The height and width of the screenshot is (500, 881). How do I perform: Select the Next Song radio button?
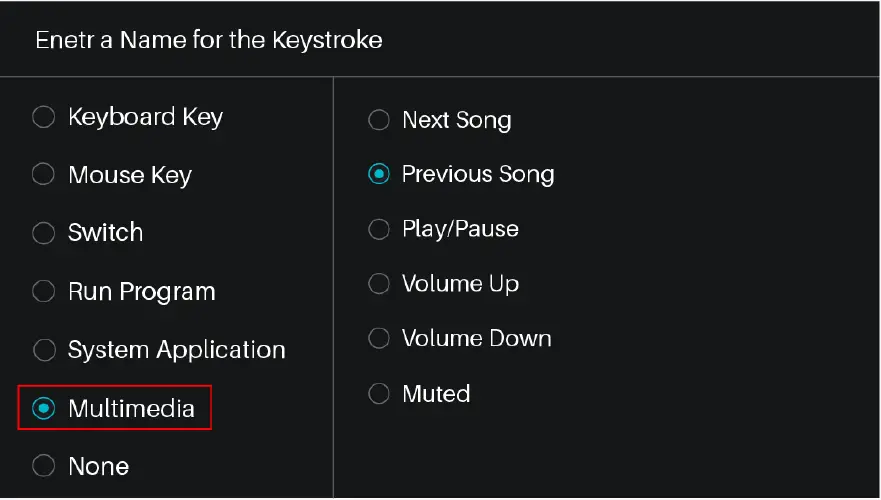[378, 121]
